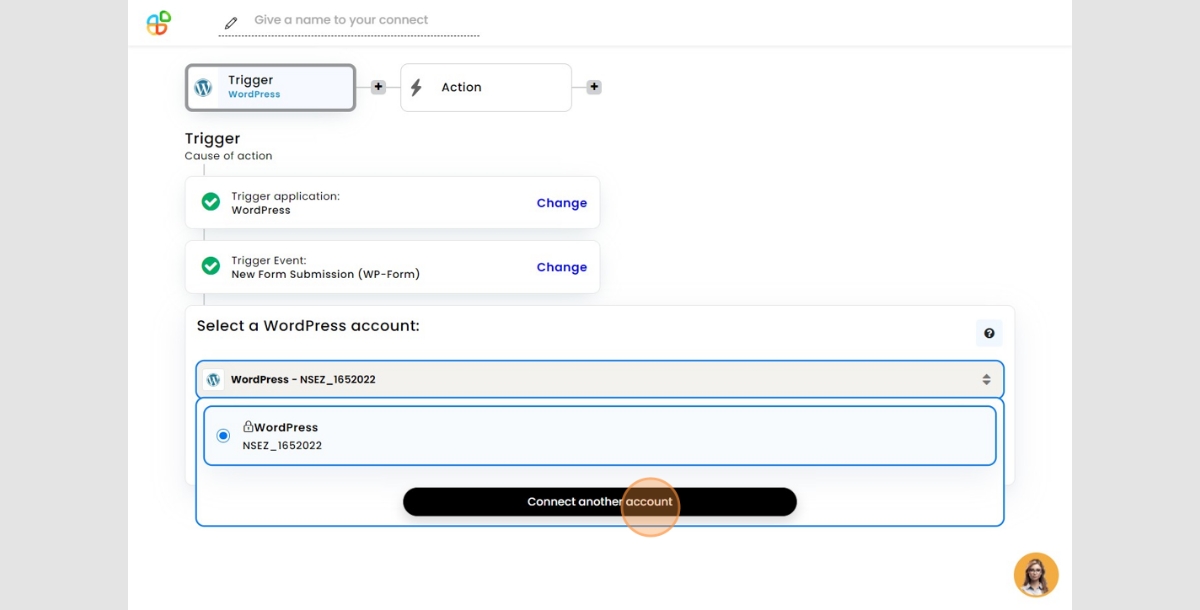The width and height of the screenshot is (1200, 610).
Task: Open the help question mark icon
Action: (989, 333)
